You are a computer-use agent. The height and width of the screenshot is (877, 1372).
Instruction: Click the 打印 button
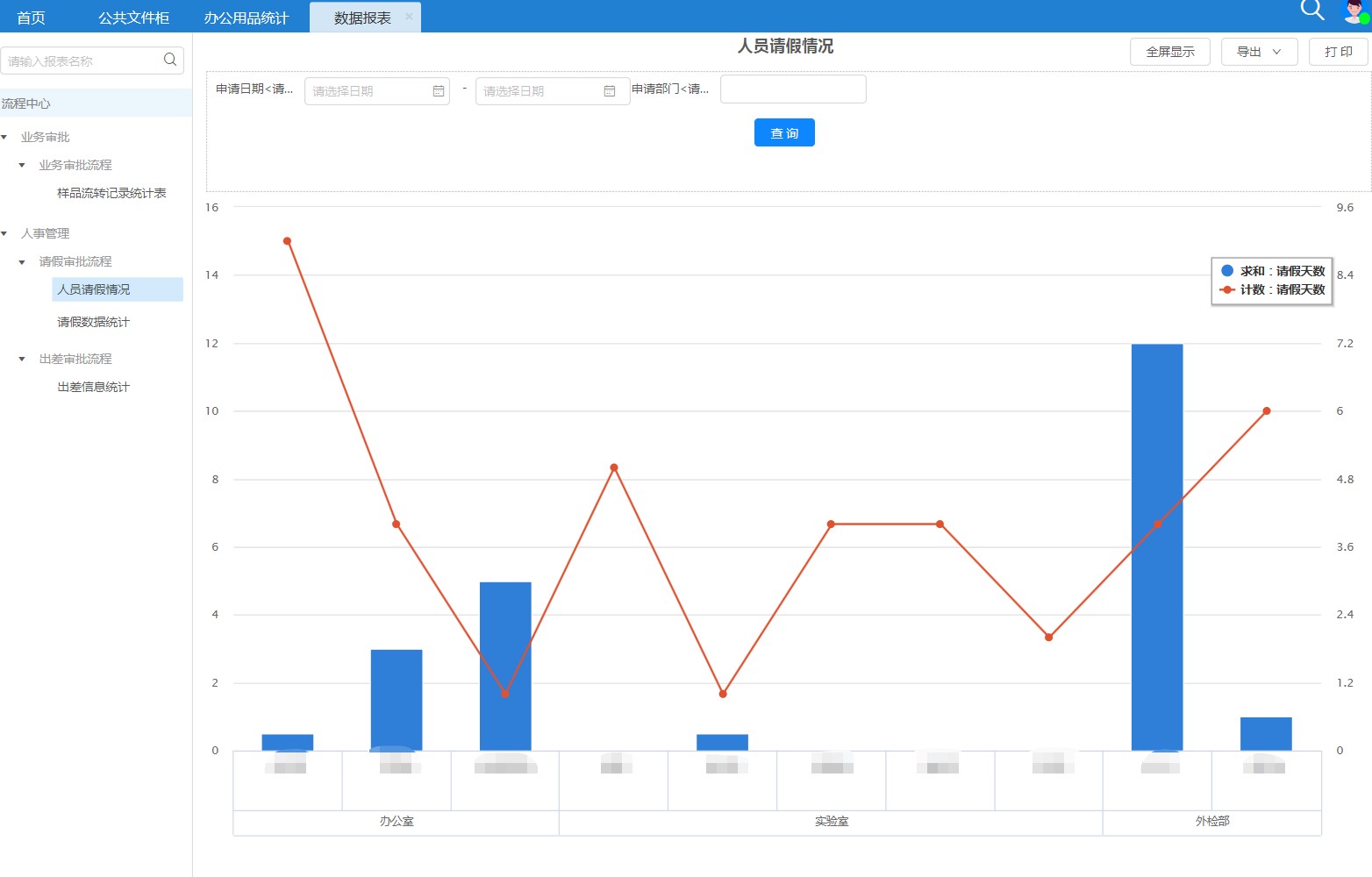pyautogui.click(x=1339, y=52)
